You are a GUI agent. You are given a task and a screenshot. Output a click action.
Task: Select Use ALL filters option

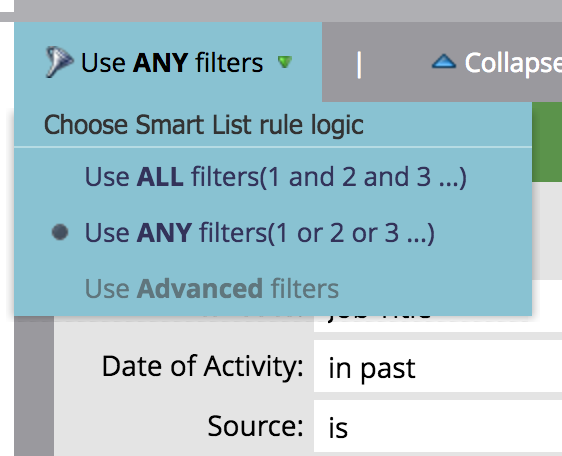pos(275,177)
